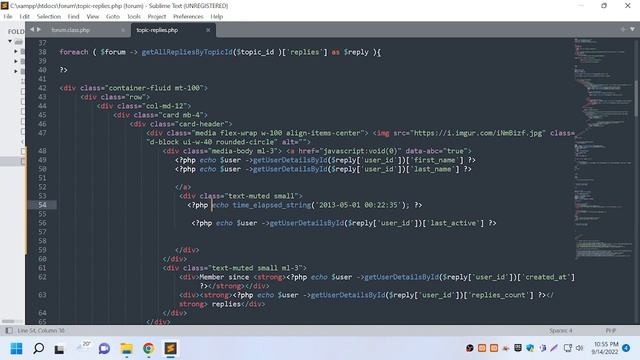Click the pen icon in the system tray

pyautogui.click(x=554, y=348)
